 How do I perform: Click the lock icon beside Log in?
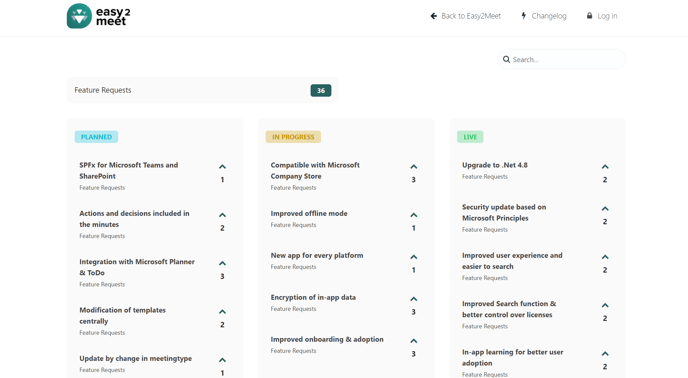pyautogui.click(x=589, y=16)
